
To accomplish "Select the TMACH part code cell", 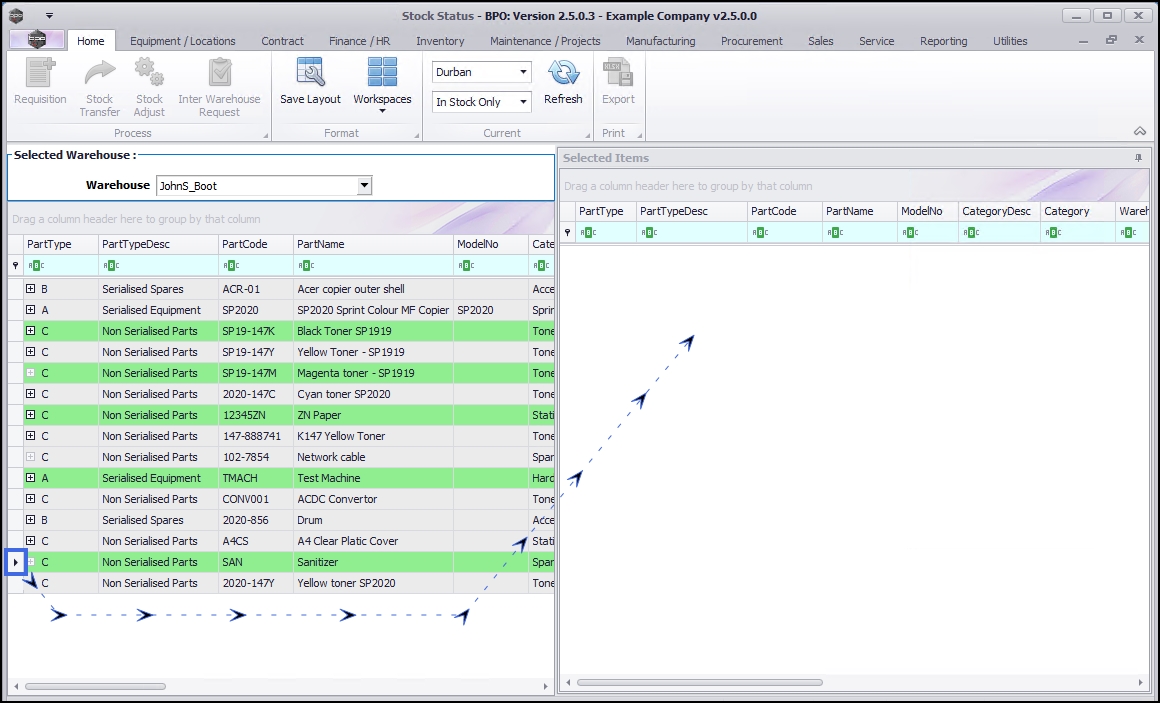I will pyautogui.click(x=256, y=477).
